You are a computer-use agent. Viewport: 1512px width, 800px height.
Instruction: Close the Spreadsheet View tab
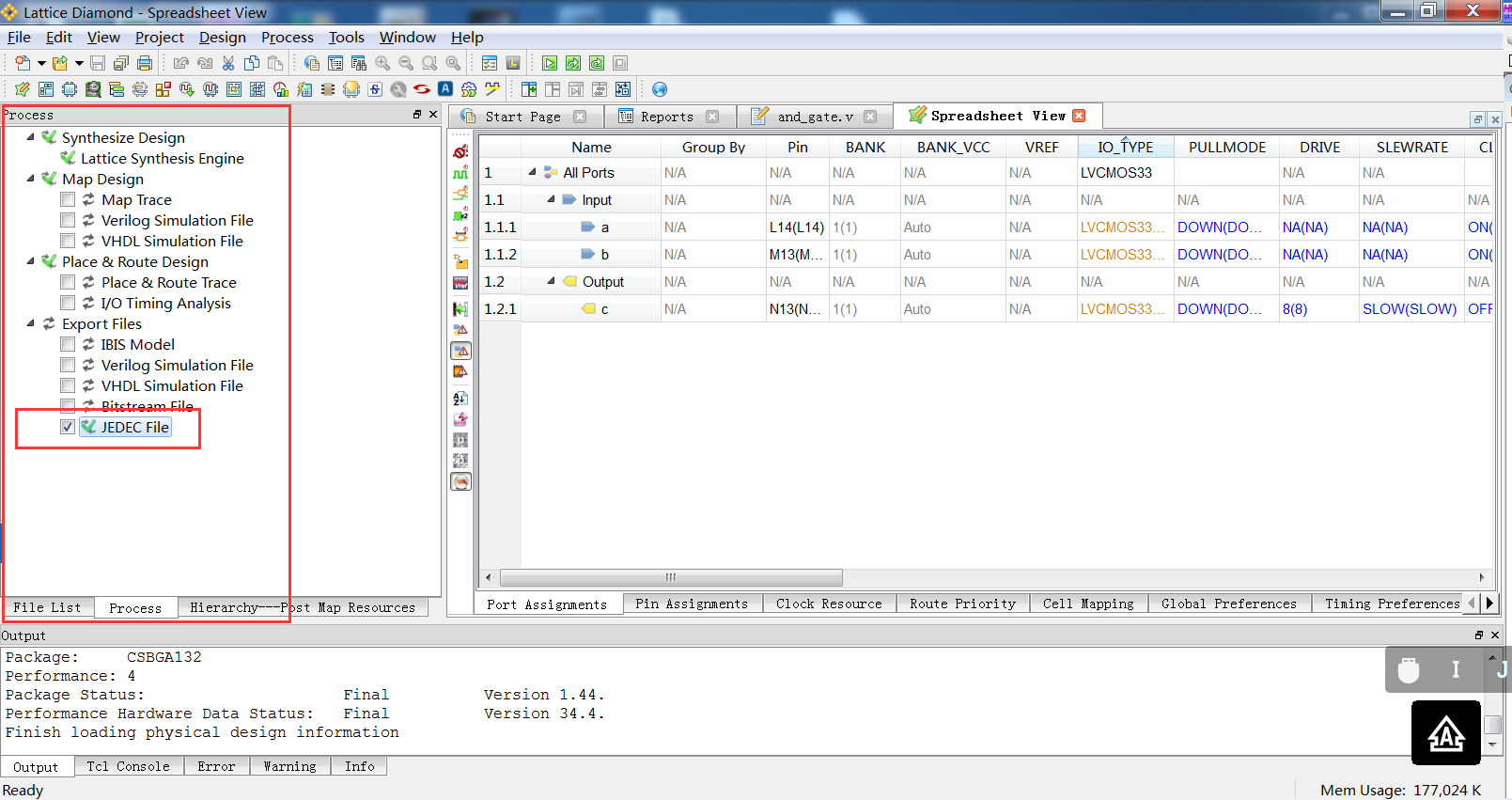click(x=1079, y=116)
